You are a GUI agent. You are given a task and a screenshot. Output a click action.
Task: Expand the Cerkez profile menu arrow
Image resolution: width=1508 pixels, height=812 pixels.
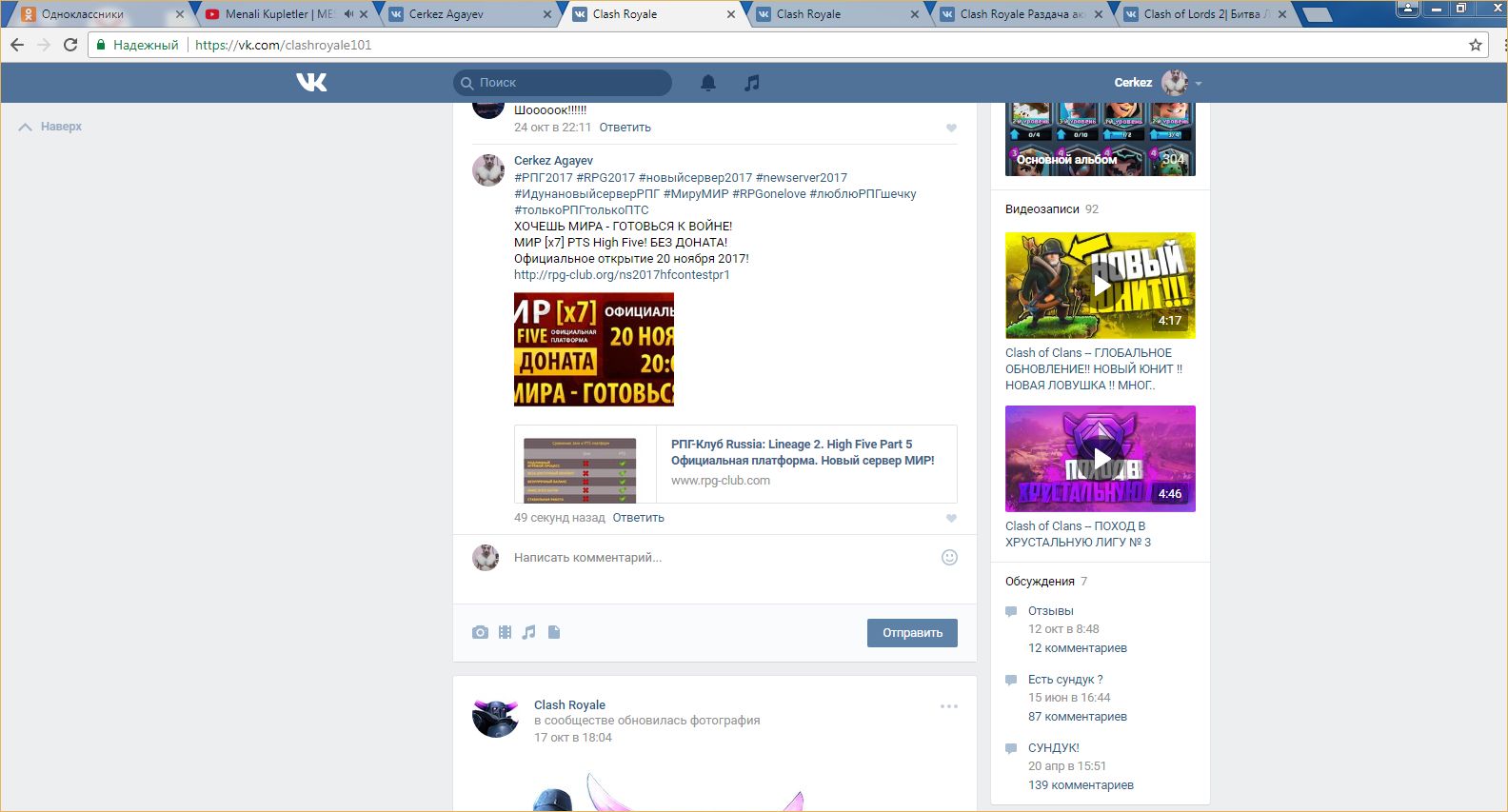[x=1199, y=84]
